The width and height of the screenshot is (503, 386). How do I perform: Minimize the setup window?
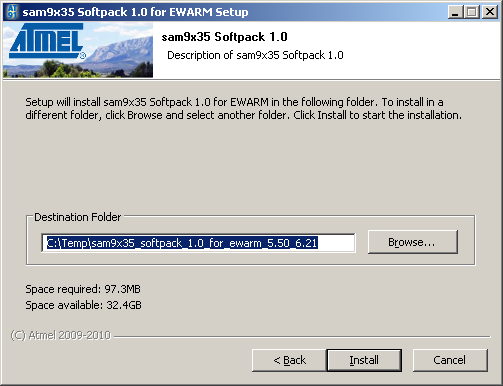tap(455, 12)
